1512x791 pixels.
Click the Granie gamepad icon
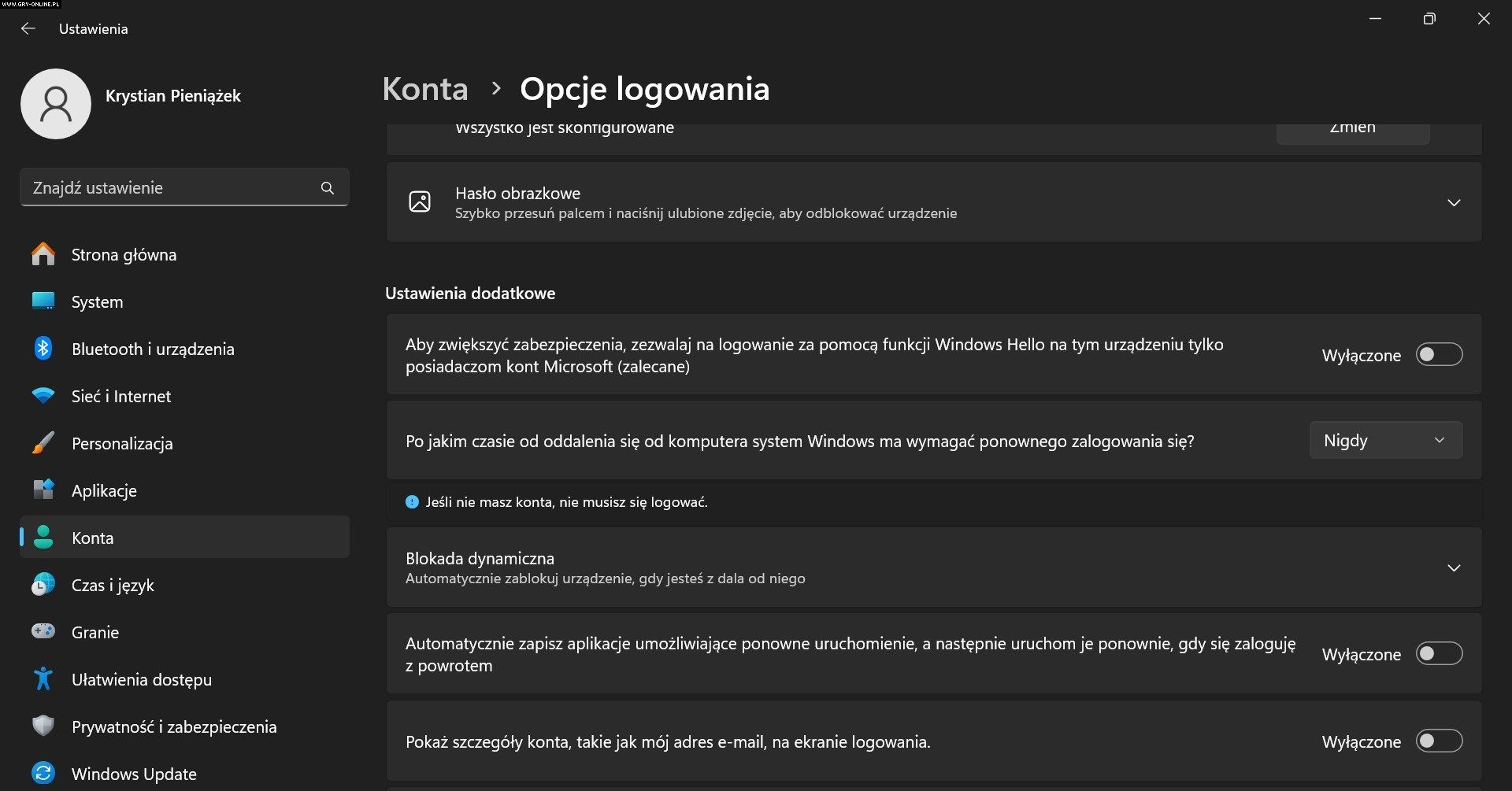coord(43,631)
